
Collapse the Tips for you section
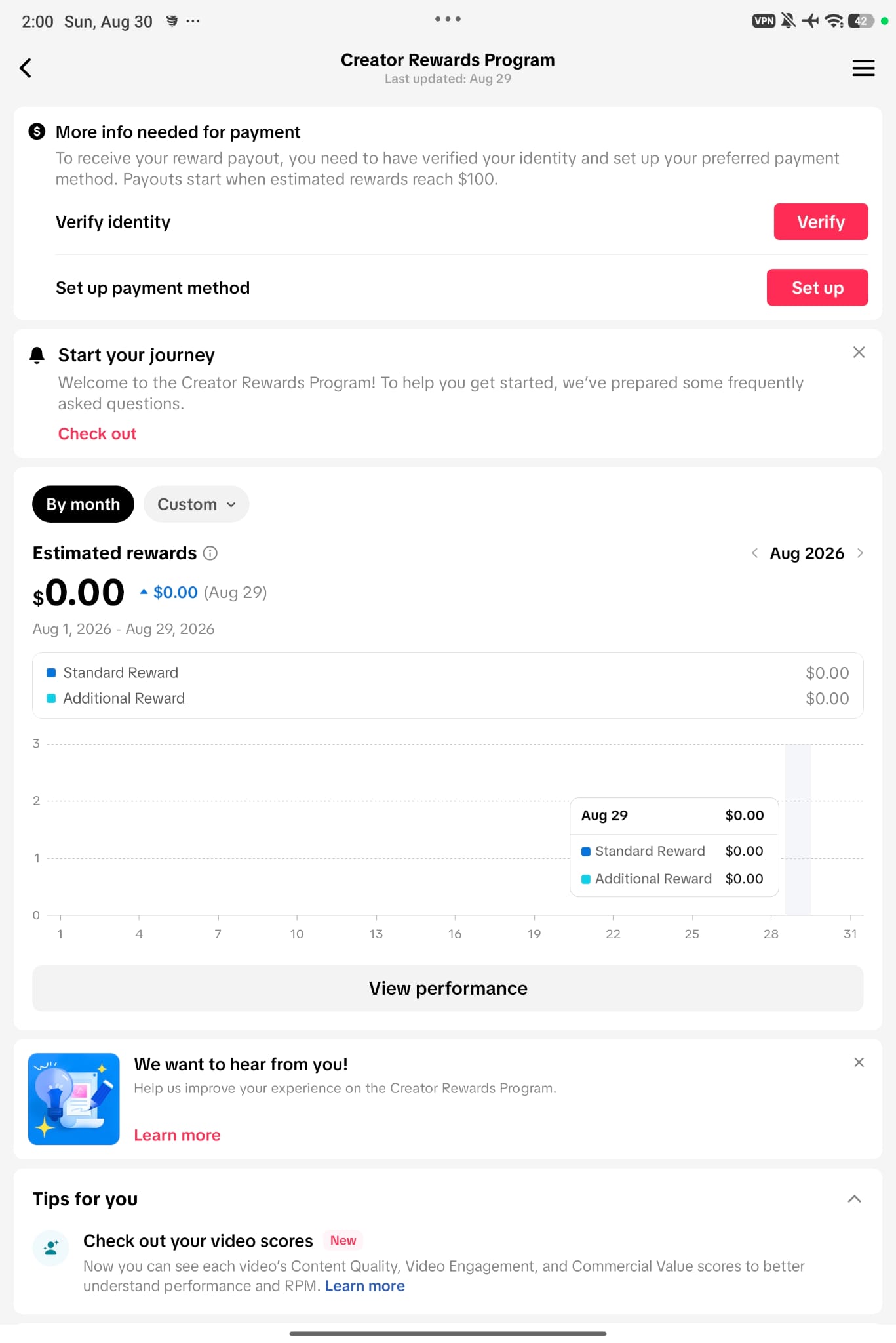pos(854,1199)
